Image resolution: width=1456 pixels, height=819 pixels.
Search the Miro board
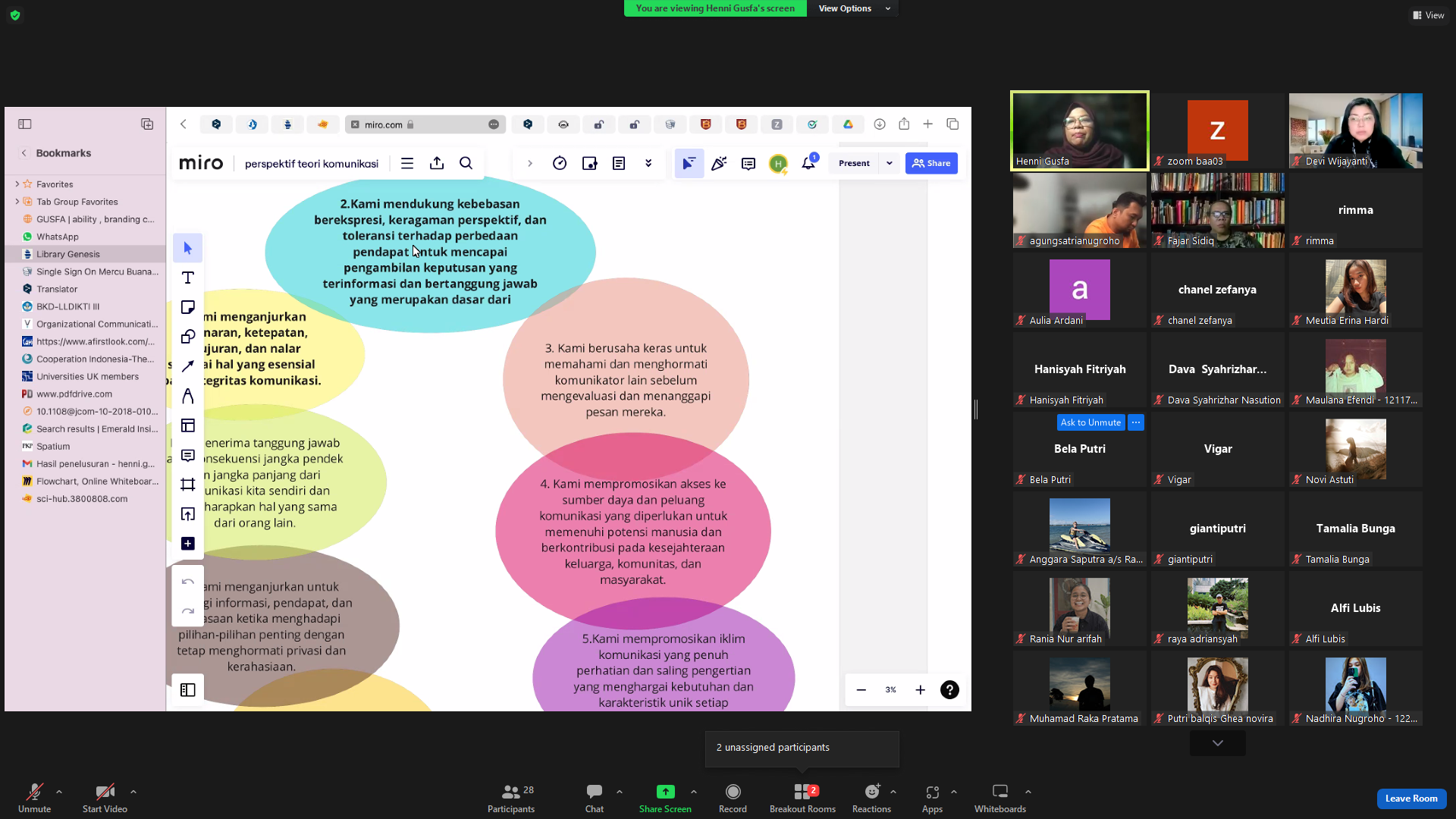[x=466, y=163]
